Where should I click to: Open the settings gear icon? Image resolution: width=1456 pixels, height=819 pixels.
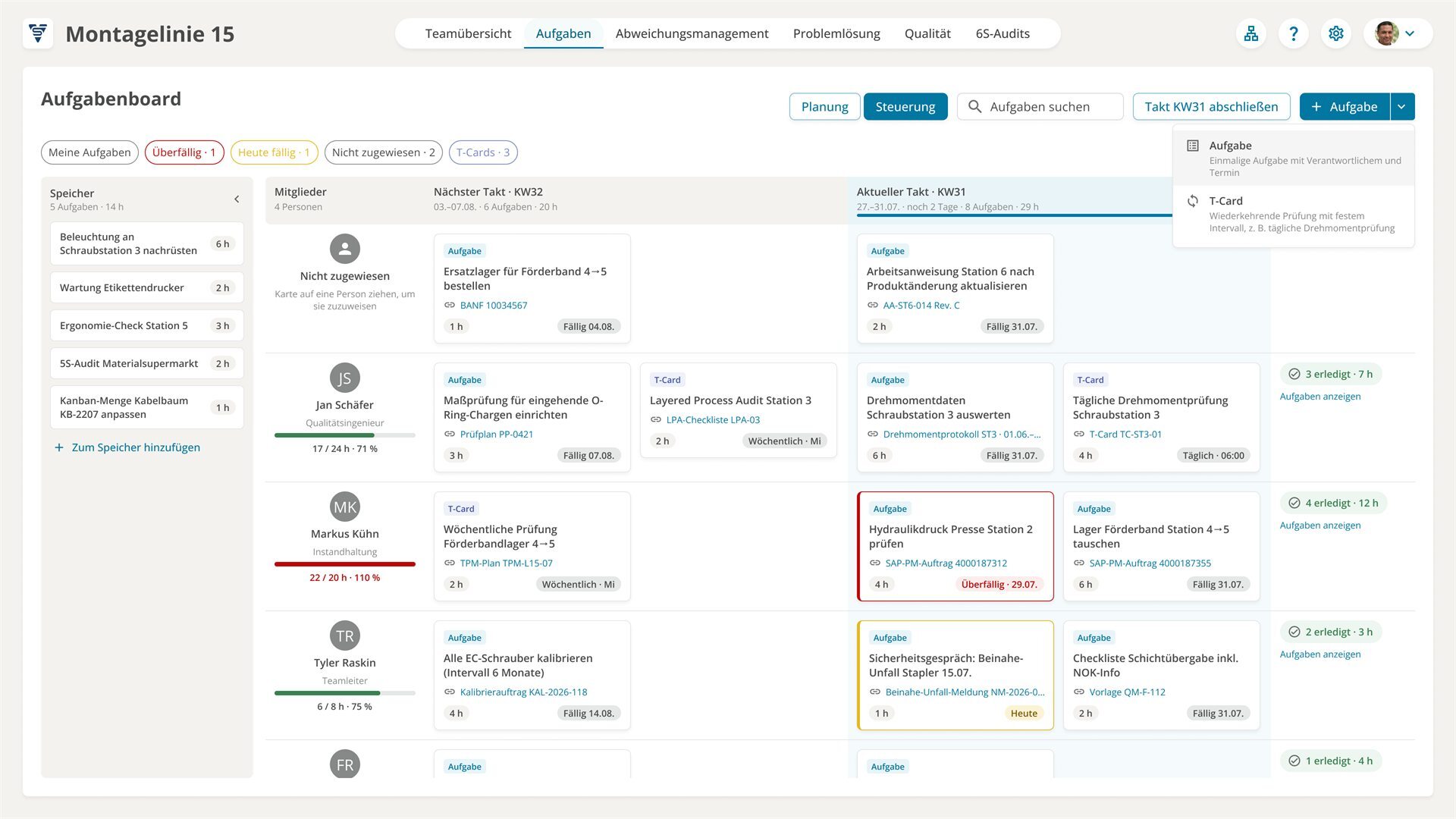click(x=1336, y=33)
